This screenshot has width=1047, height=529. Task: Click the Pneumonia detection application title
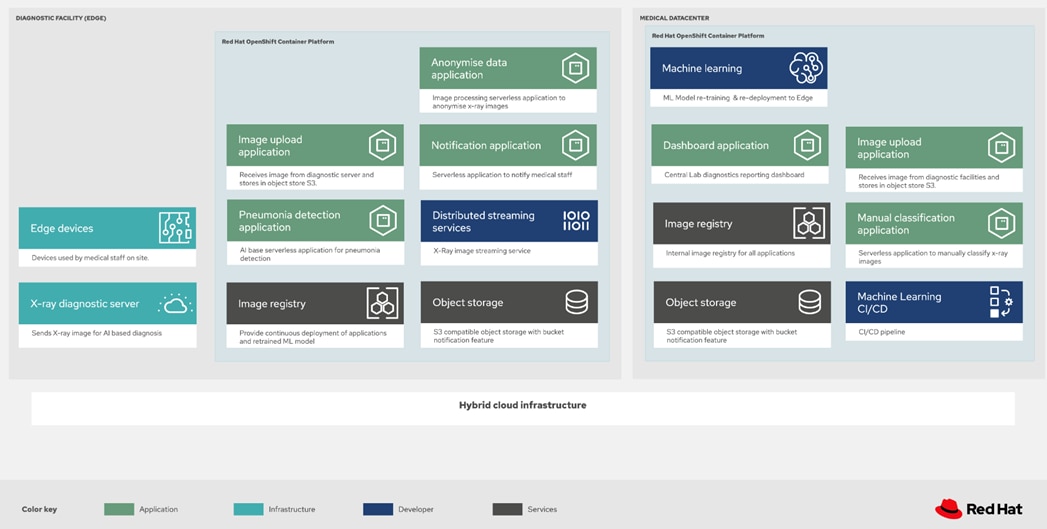(x=289, y=221)
